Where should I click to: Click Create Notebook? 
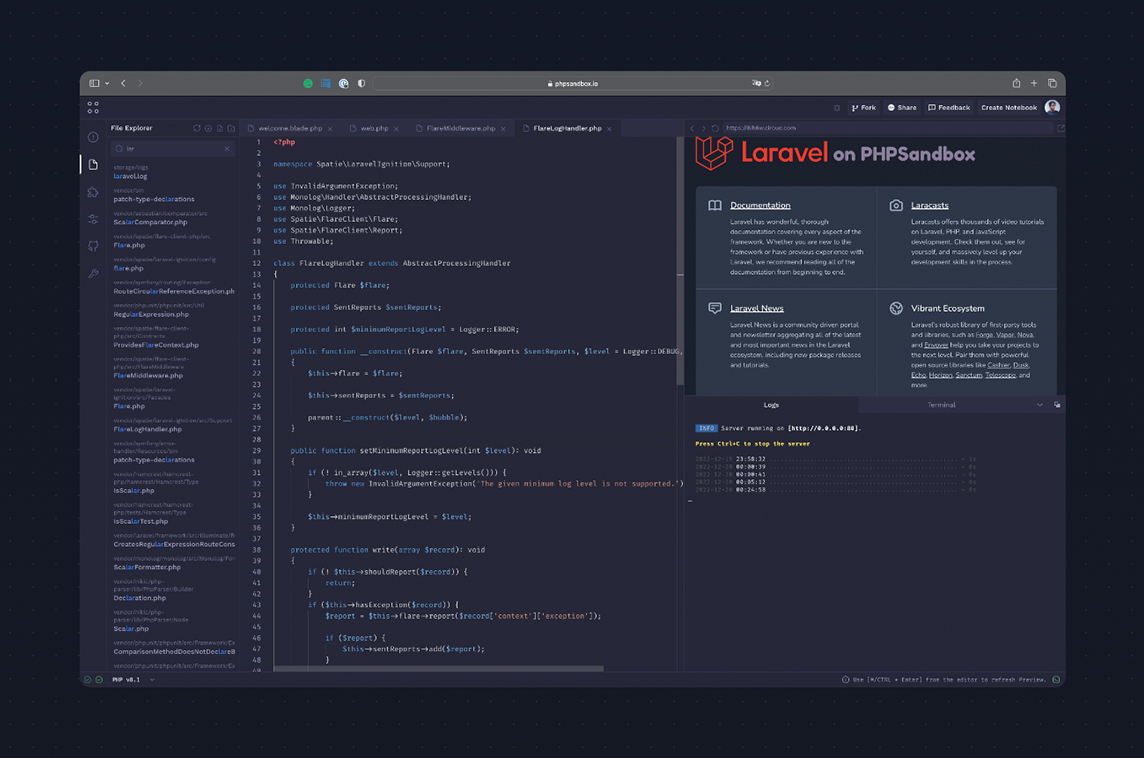point(1008,108)
